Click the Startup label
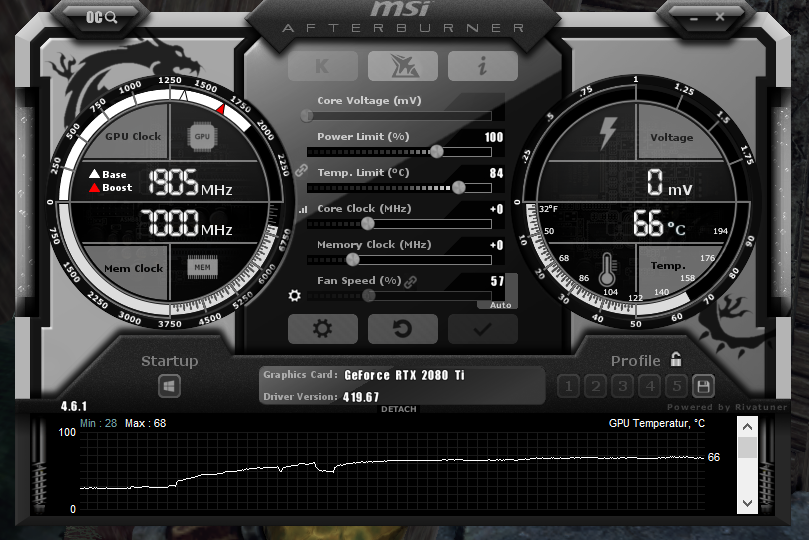The height and width of the screenshot is (540, 809). (170, 361)
